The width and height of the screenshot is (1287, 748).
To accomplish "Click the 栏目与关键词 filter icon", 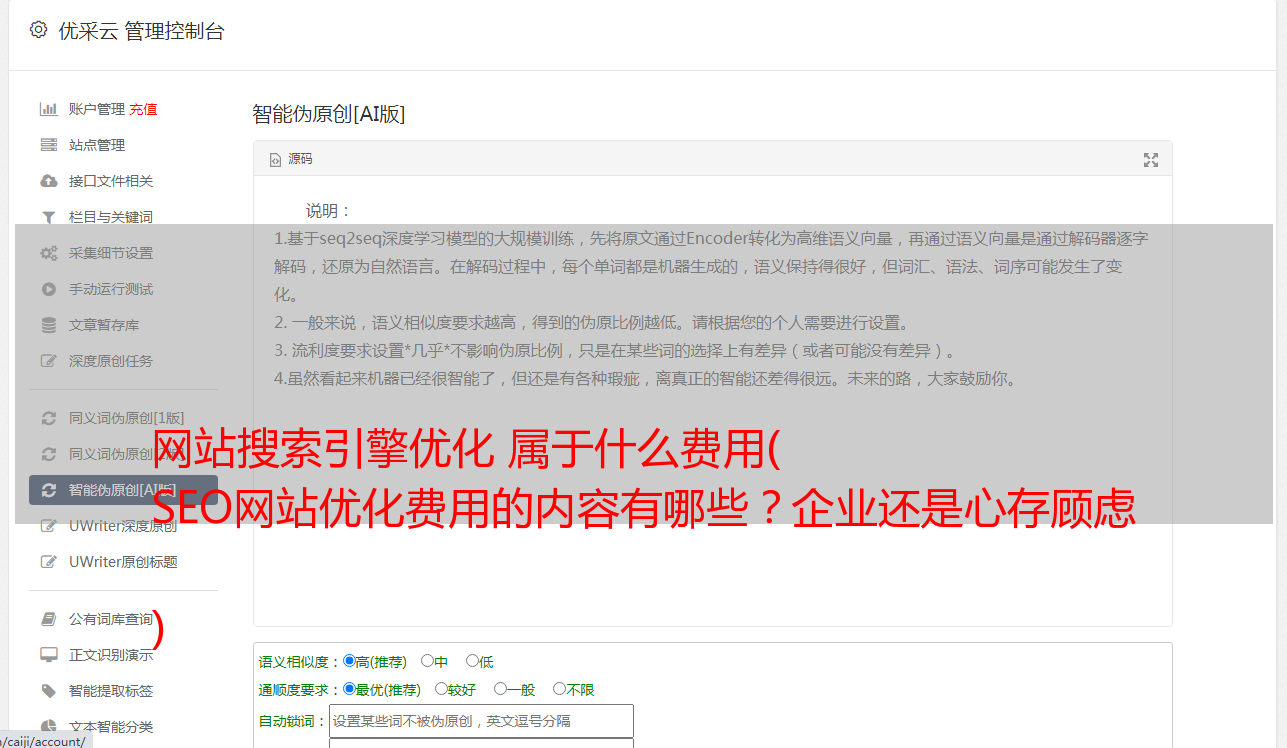I will pyautogui.click(x=48, y=217).
